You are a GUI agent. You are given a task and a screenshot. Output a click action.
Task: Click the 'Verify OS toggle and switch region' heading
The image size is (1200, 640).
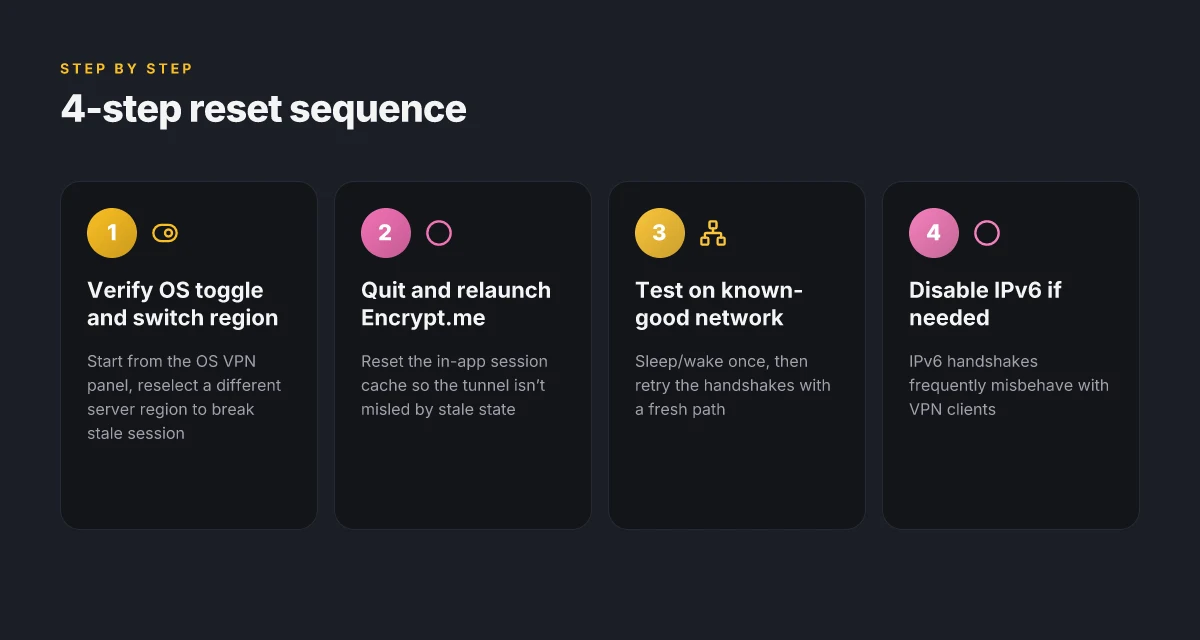click(183, 304)
